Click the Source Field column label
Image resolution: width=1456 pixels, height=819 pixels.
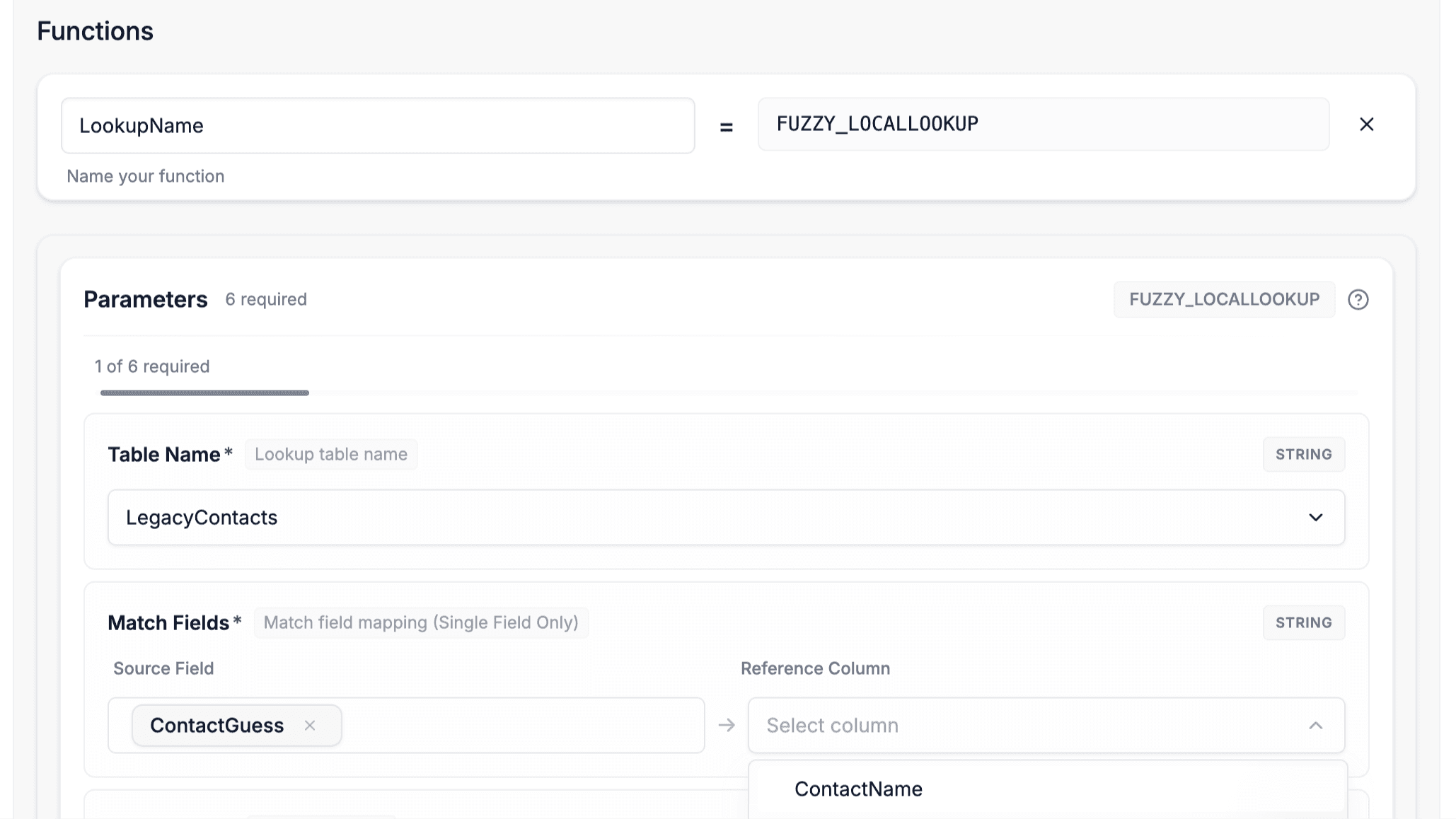pyautogui.click(x=163, y=668)
